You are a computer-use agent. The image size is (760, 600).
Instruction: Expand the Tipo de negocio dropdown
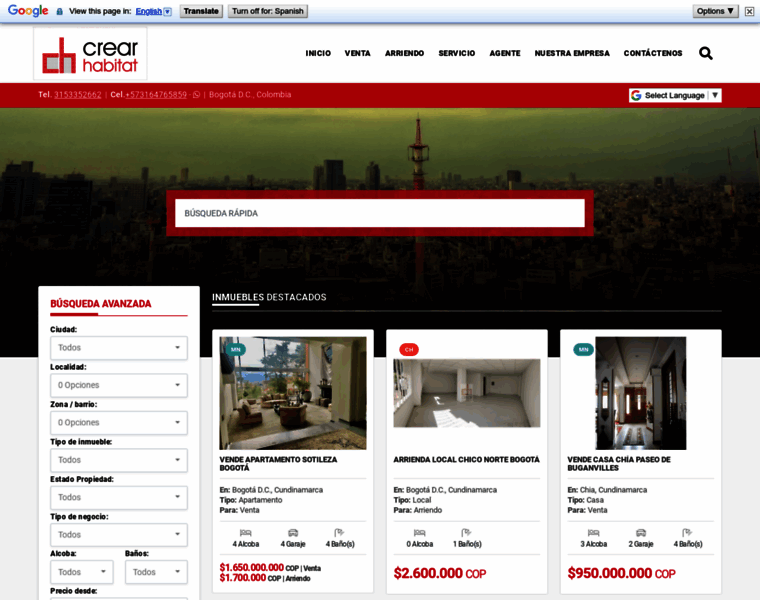tap(119, 535)
